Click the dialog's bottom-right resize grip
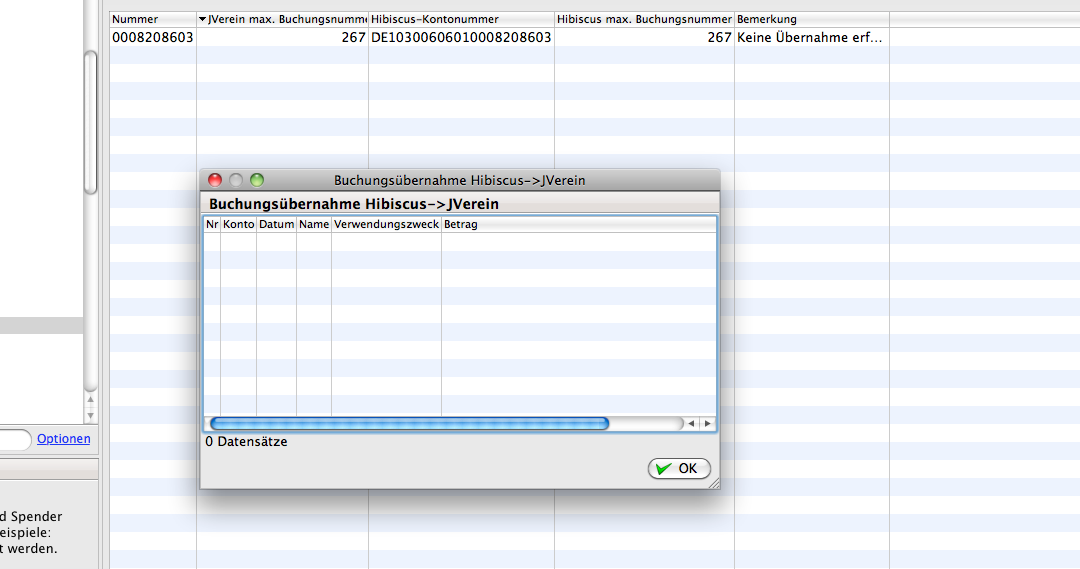The image size is (1080, 569). tap(713, 482)
